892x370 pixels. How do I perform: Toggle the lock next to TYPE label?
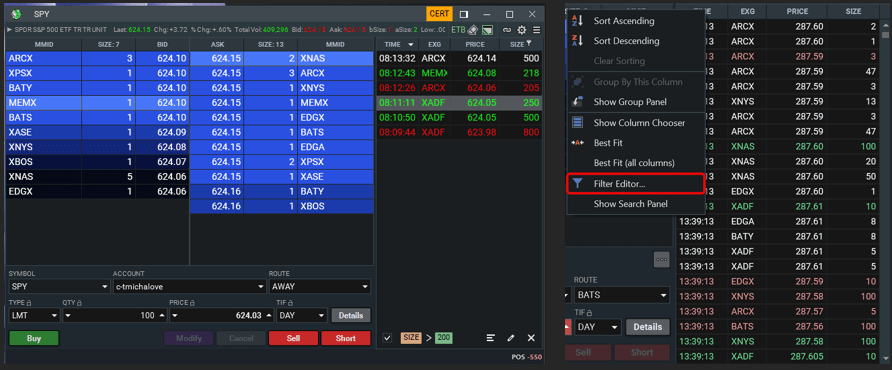point(28,303)
